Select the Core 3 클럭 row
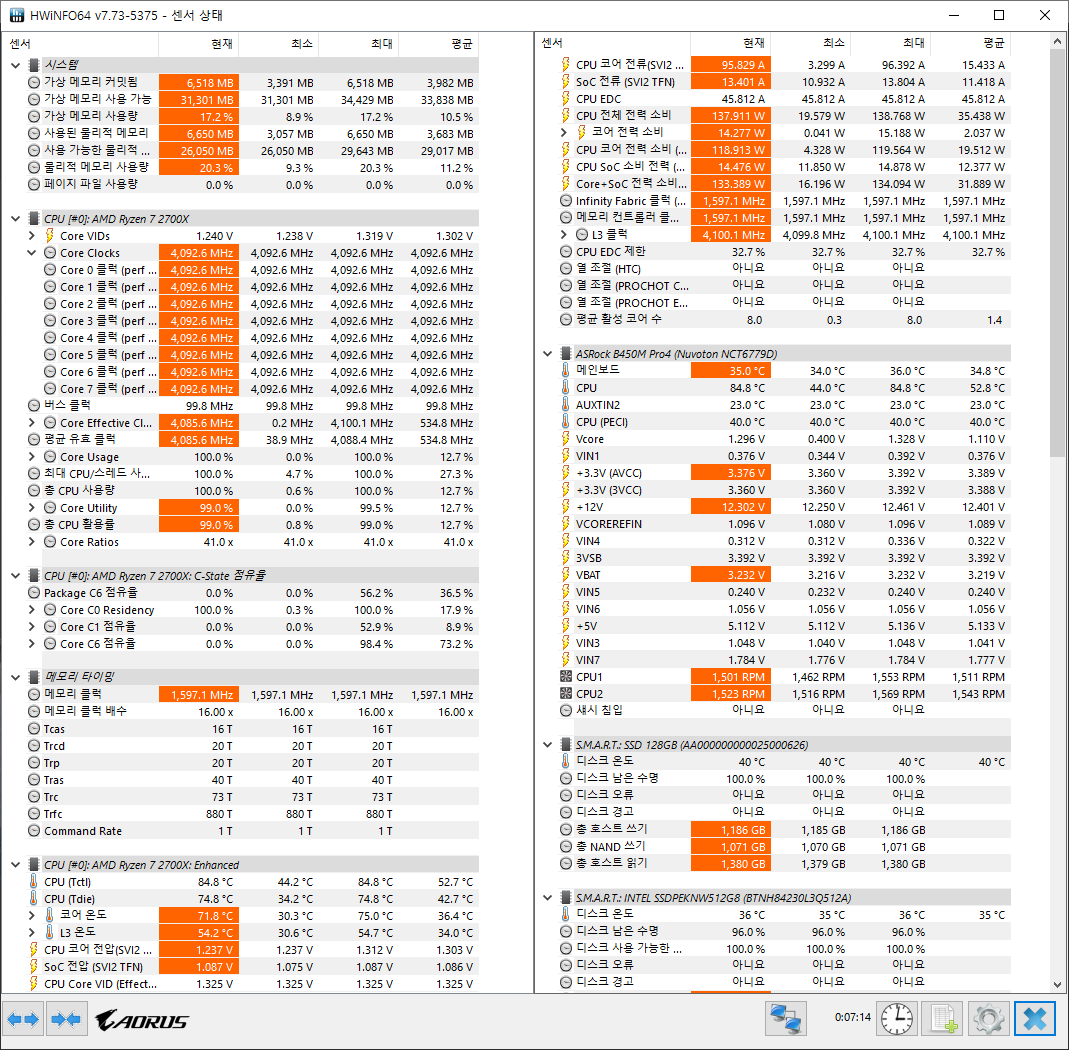Viewport: 1069px width, 1050px height. click(260, 320)
